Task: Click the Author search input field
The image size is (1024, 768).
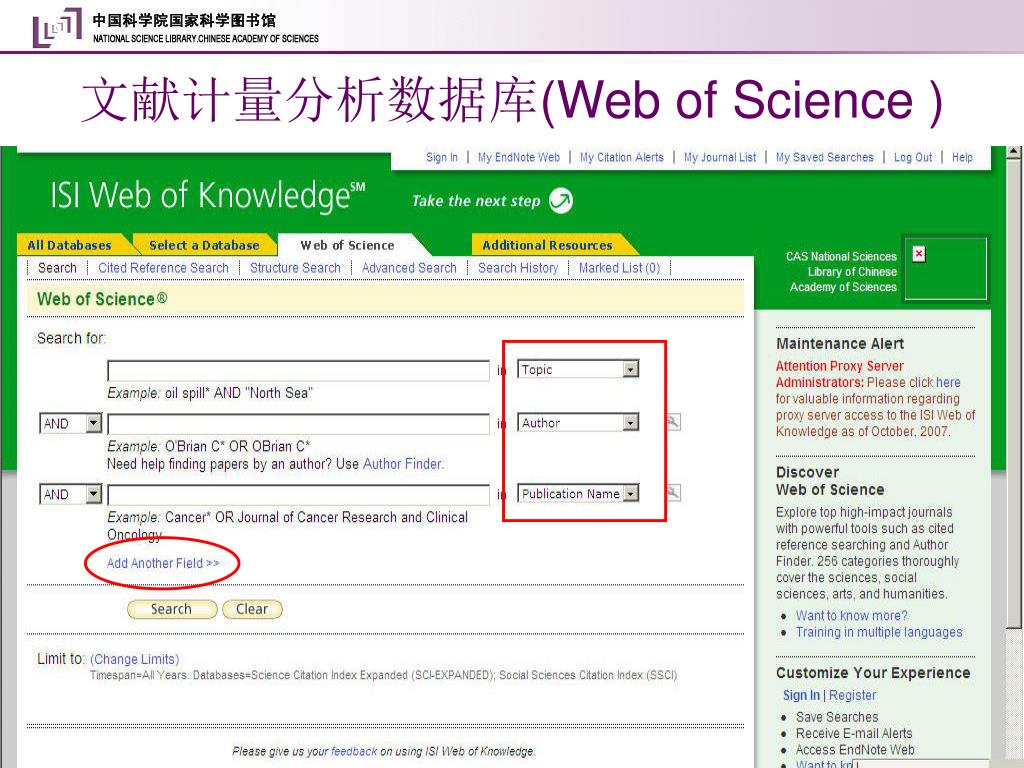Action: (x=298, y=423)
